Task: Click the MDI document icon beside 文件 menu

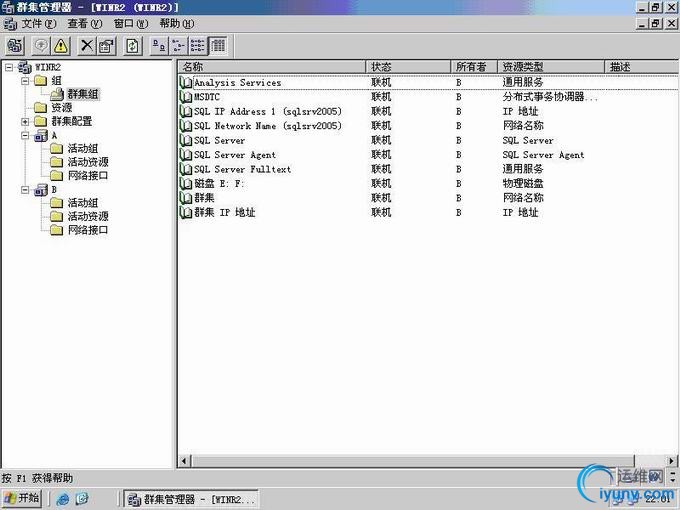Action: pyautogui.click(x=10, y=23)
